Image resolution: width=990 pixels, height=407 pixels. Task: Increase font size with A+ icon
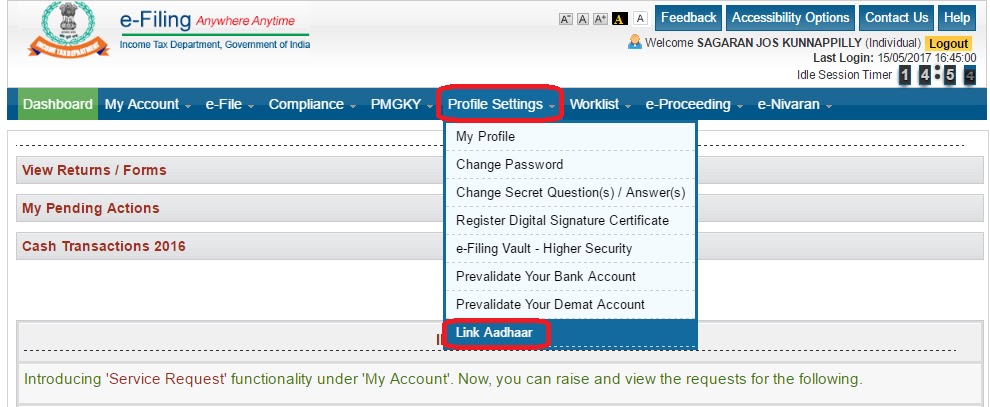pos(600,19)
